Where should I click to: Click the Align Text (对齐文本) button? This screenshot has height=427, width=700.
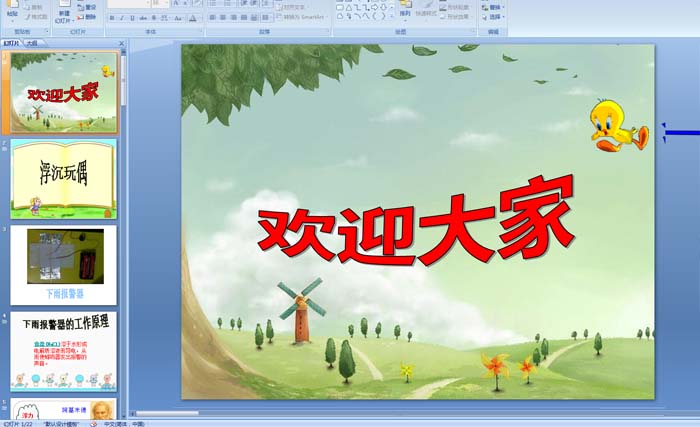pyautogui.click(x=292, y=7)
